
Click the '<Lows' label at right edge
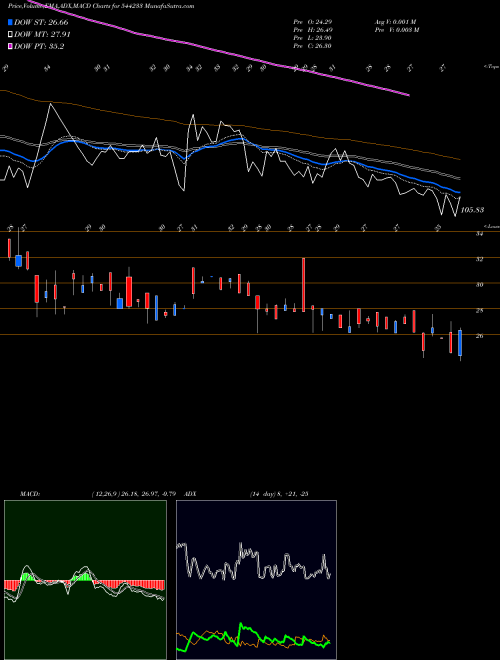coord(492,226)
